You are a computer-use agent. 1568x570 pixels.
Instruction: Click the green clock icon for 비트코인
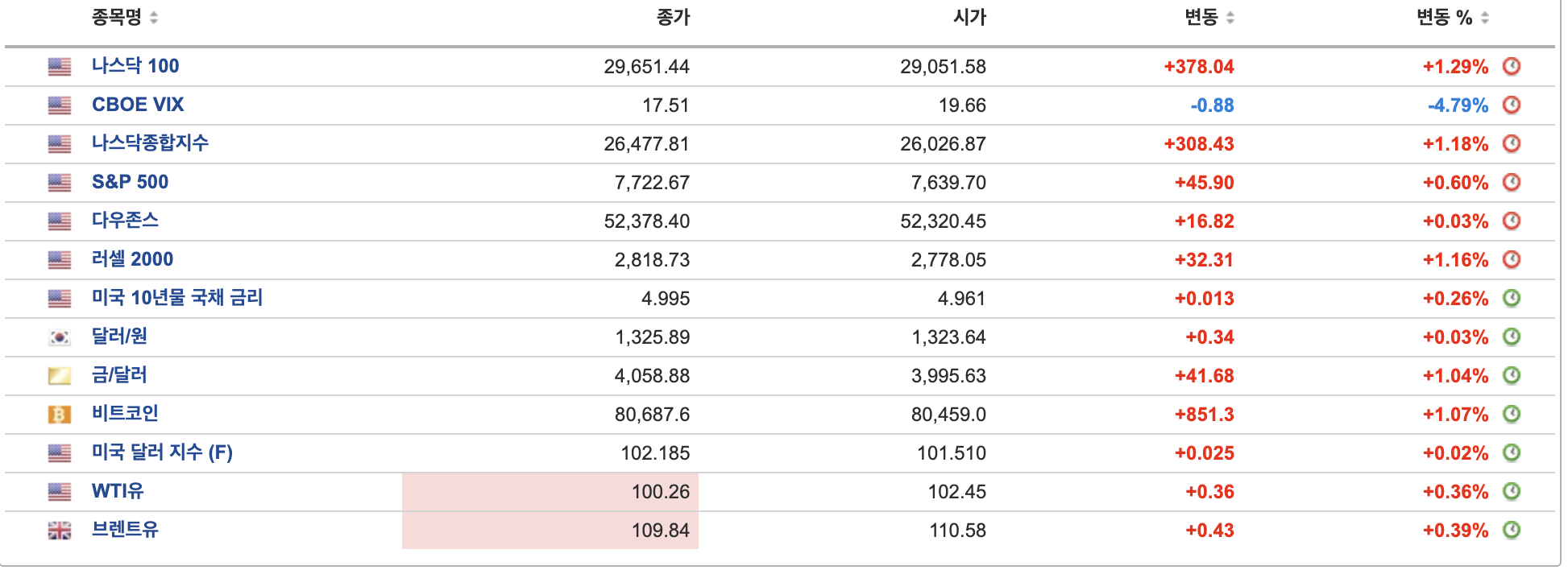tap(1512, 414)
